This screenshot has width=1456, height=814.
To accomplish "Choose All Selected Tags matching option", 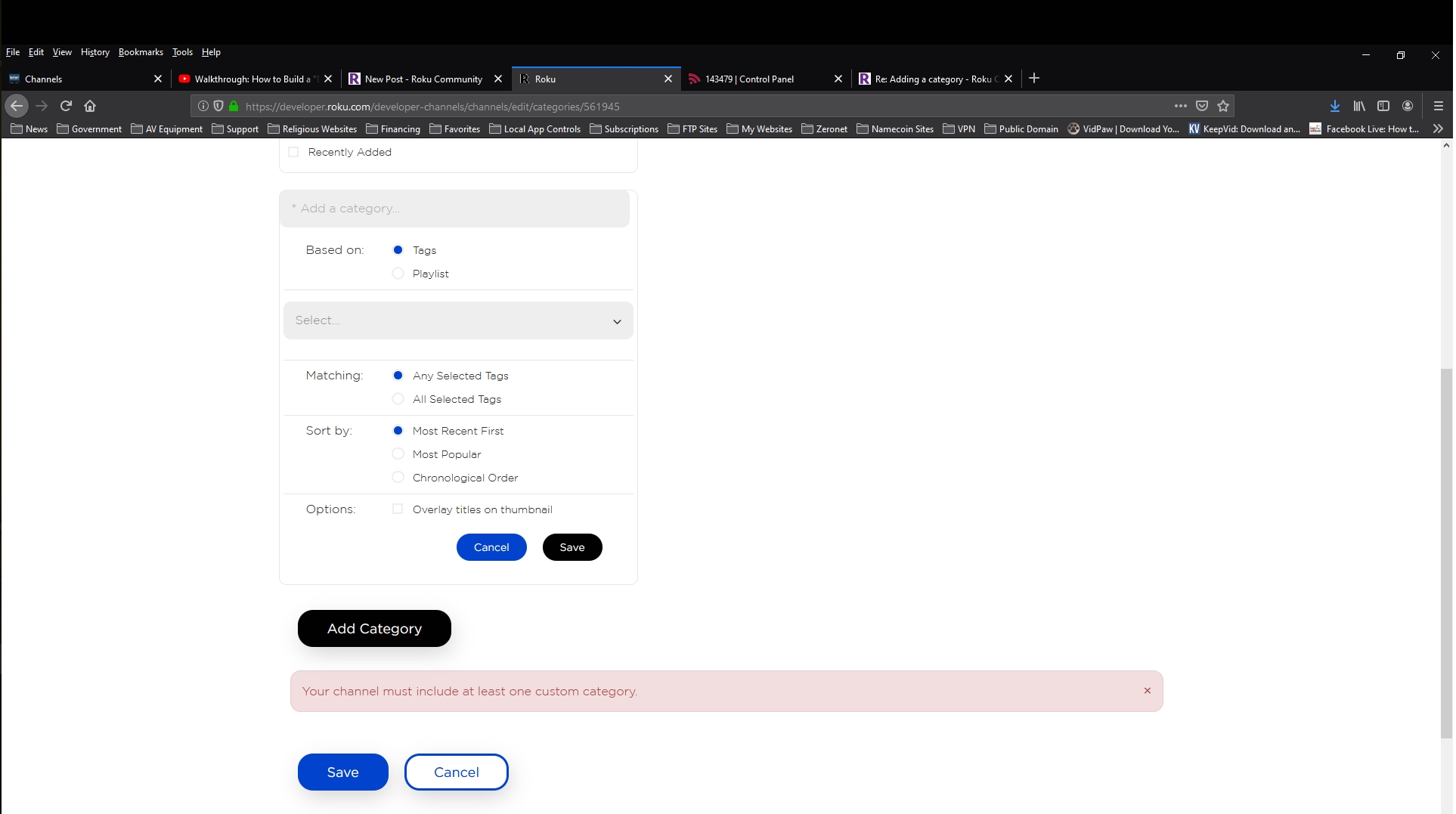I will (398, 398).
